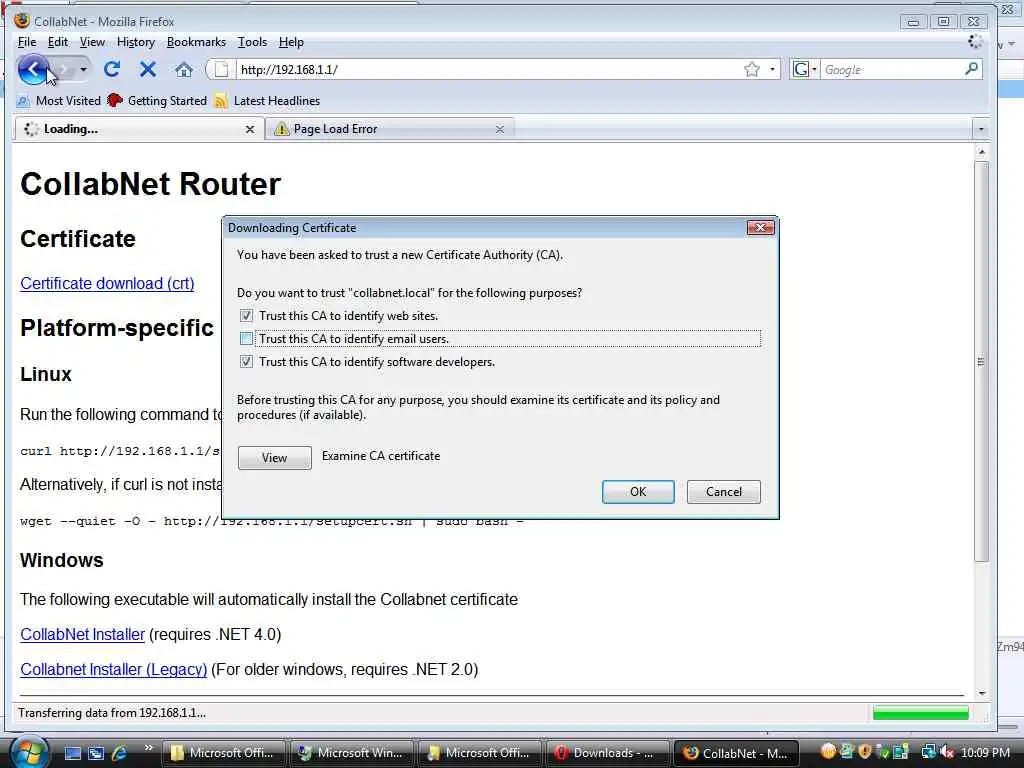Open Latest Headlines feed bookmark

coord(267,101)
